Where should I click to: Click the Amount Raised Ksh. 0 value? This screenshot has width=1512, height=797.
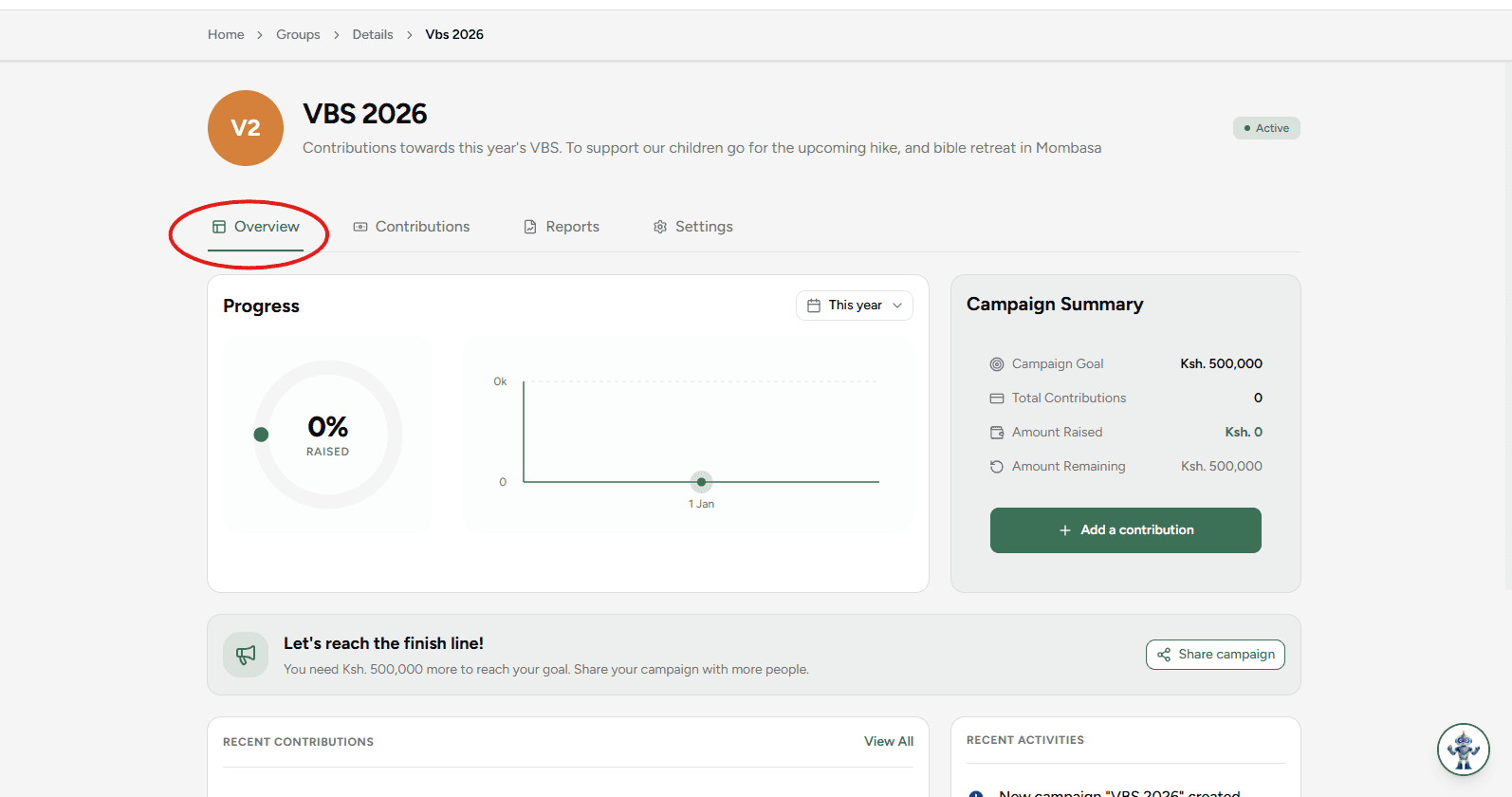click(x=1244, y=433)
